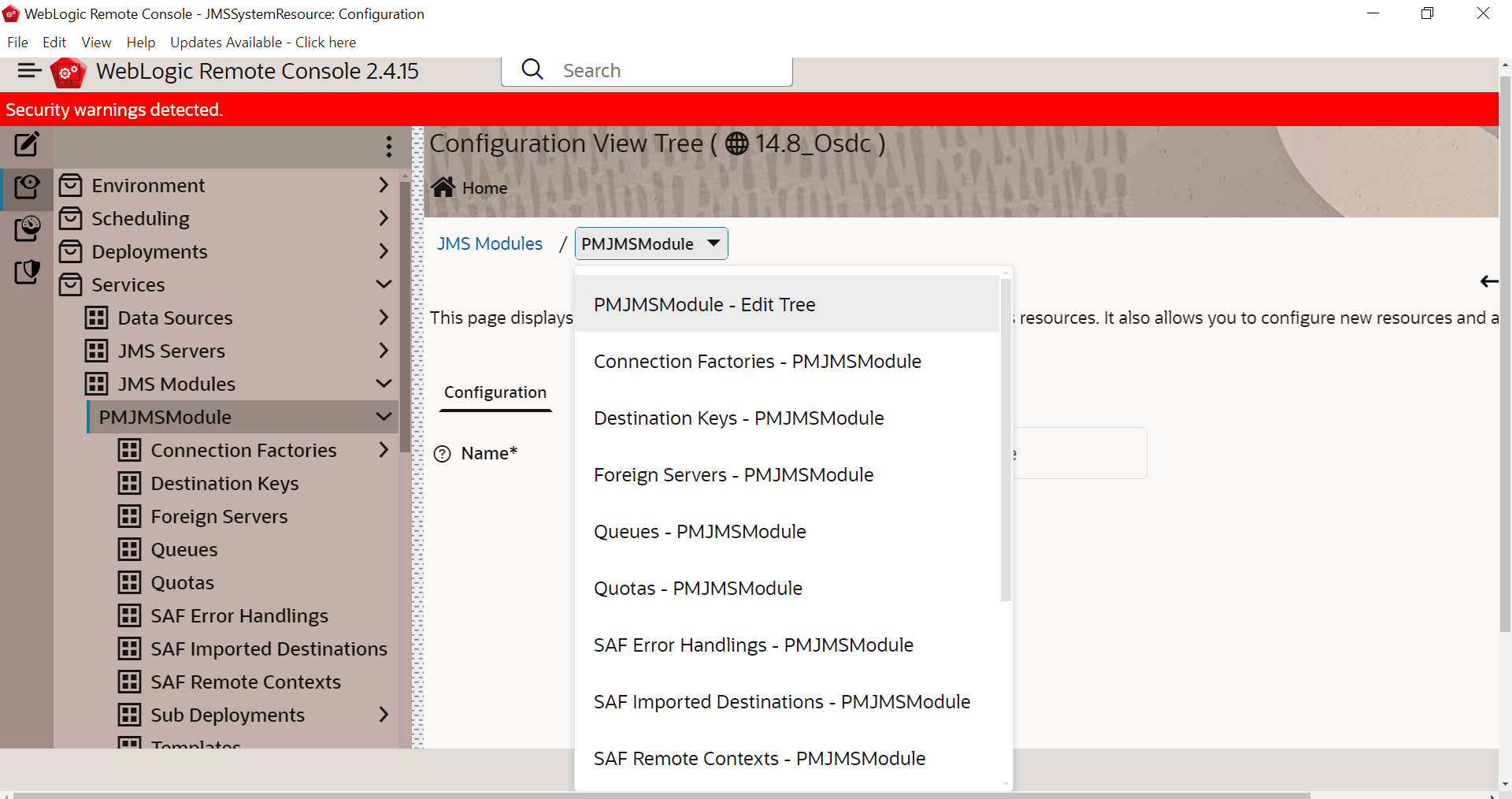Click the SAF Error Handlings grid icon

click(x=130, y=615)
